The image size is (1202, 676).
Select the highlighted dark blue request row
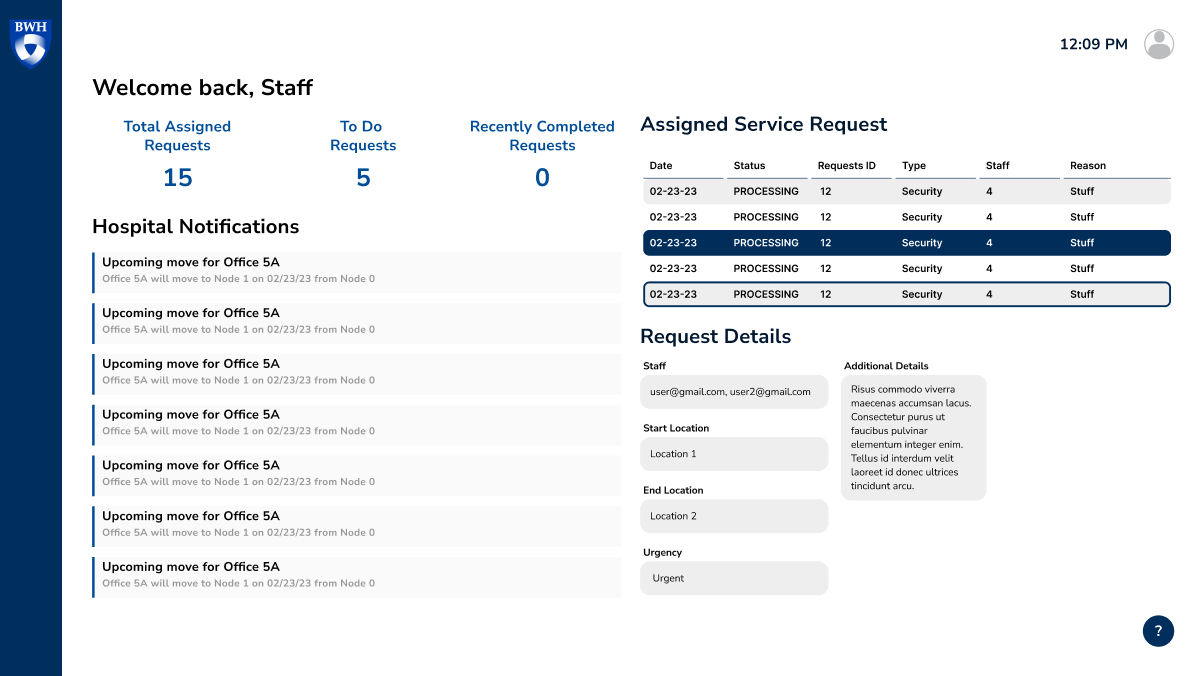point(906,243)
